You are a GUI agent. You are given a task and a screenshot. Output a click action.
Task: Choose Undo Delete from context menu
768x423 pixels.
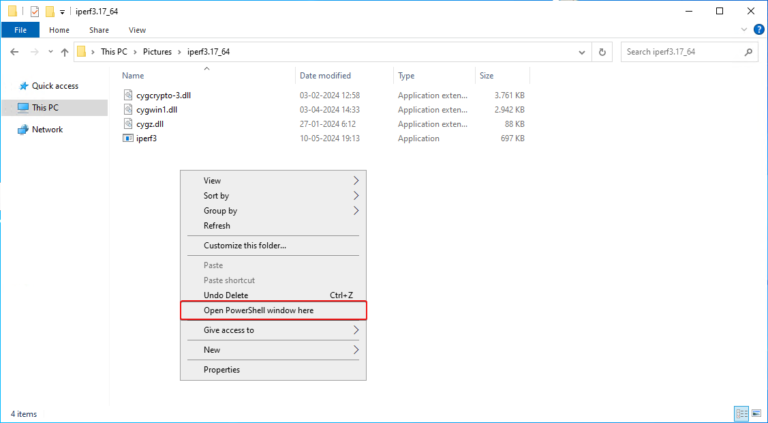click(x=273, y=296)
